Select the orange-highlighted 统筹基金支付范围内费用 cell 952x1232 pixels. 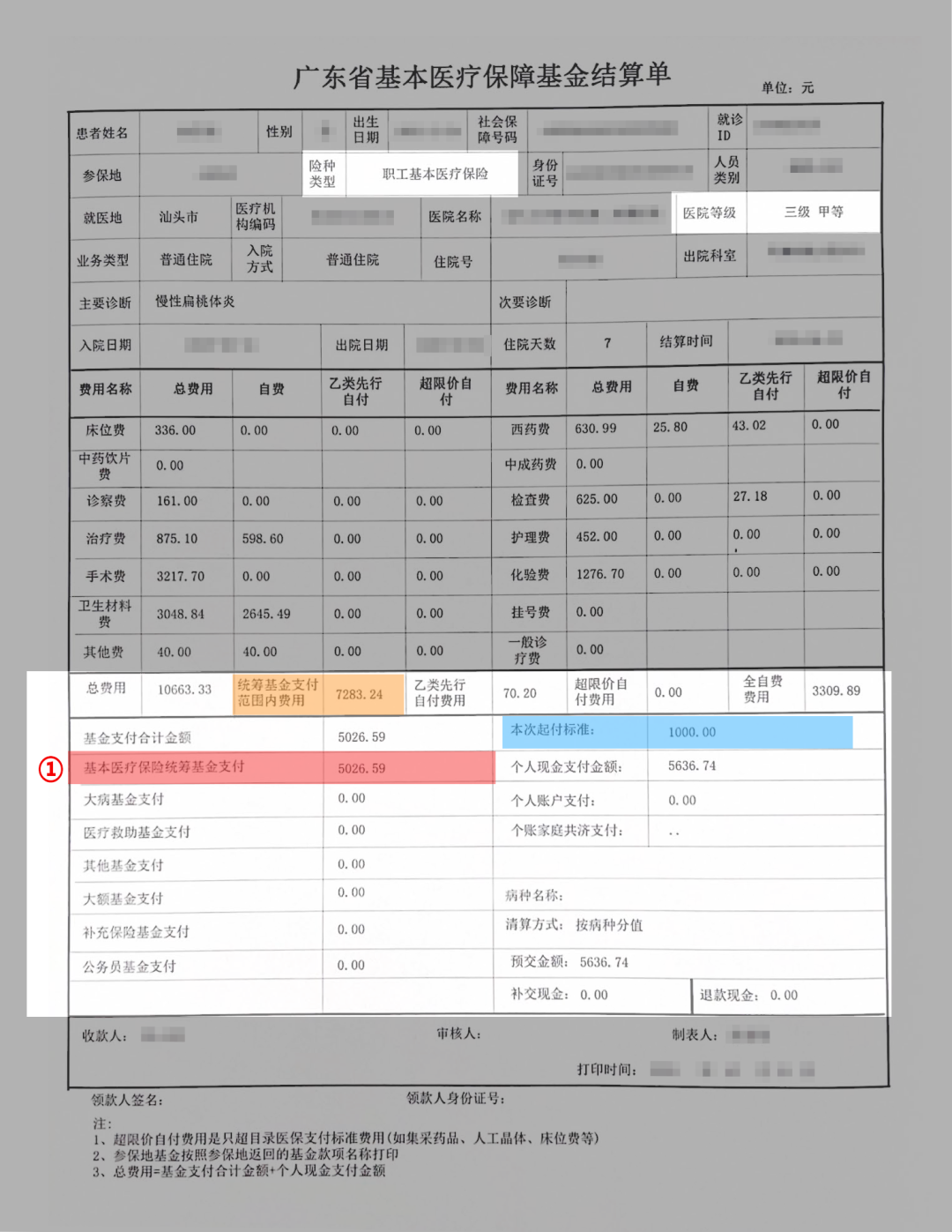tap(277, 692)
